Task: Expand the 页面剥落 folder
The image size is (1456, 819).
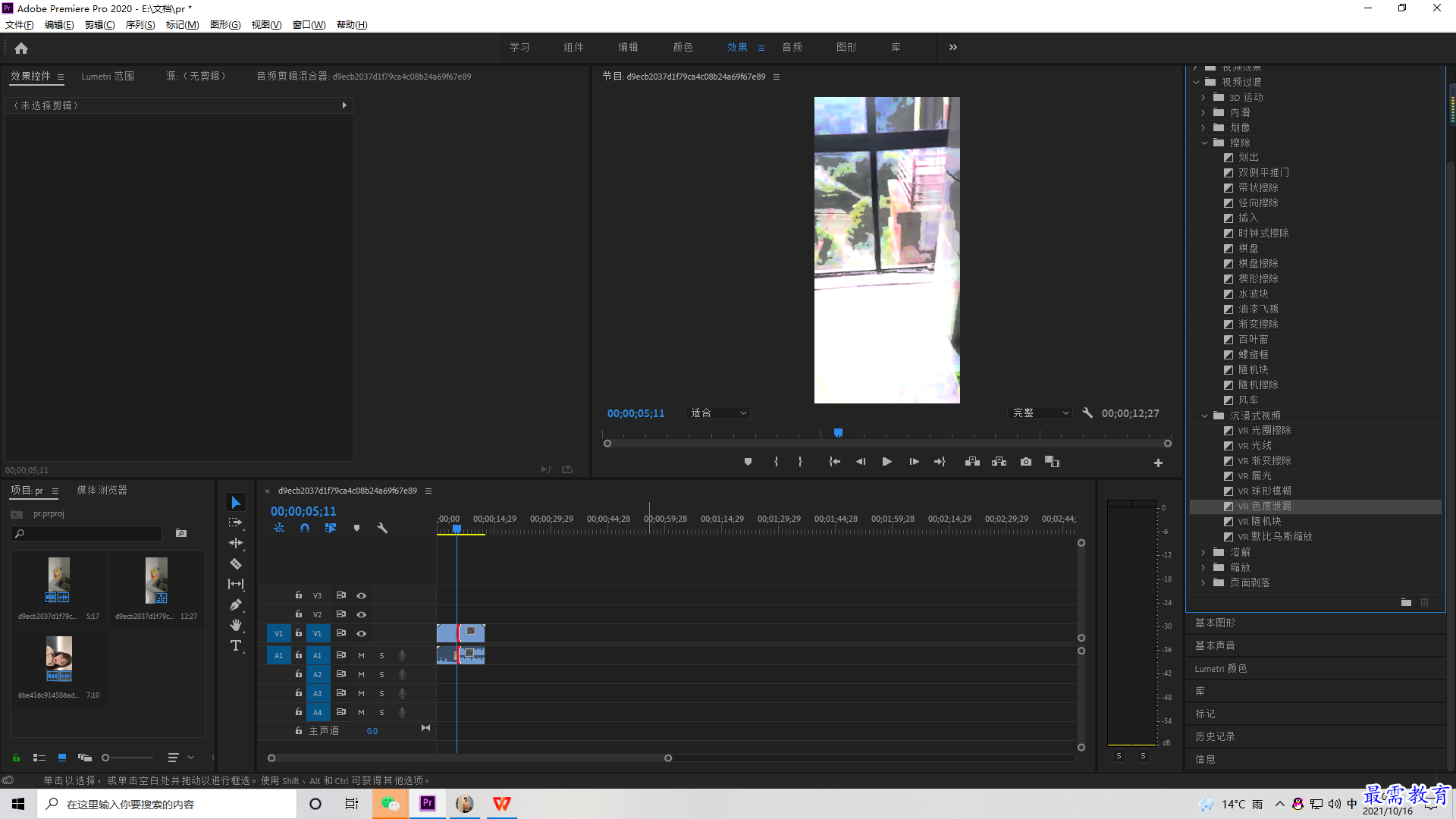Action: 1203,582
